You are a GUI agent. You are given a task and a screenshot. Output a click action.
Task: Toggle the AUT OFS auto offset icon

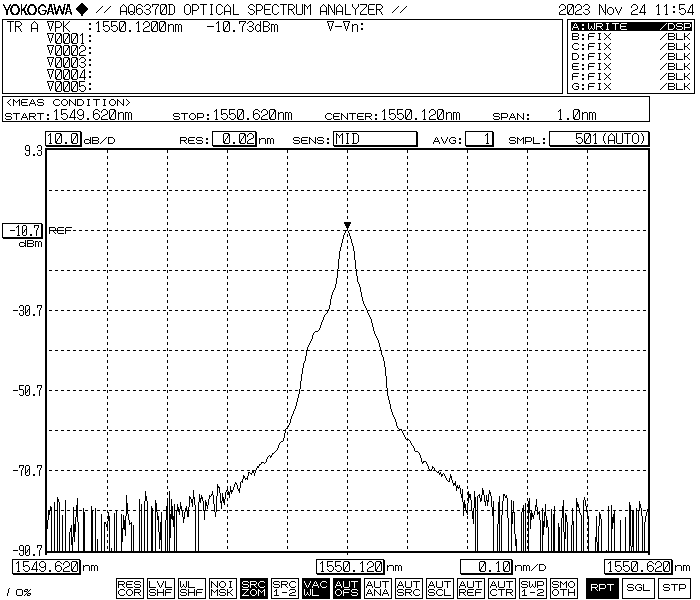346,588
